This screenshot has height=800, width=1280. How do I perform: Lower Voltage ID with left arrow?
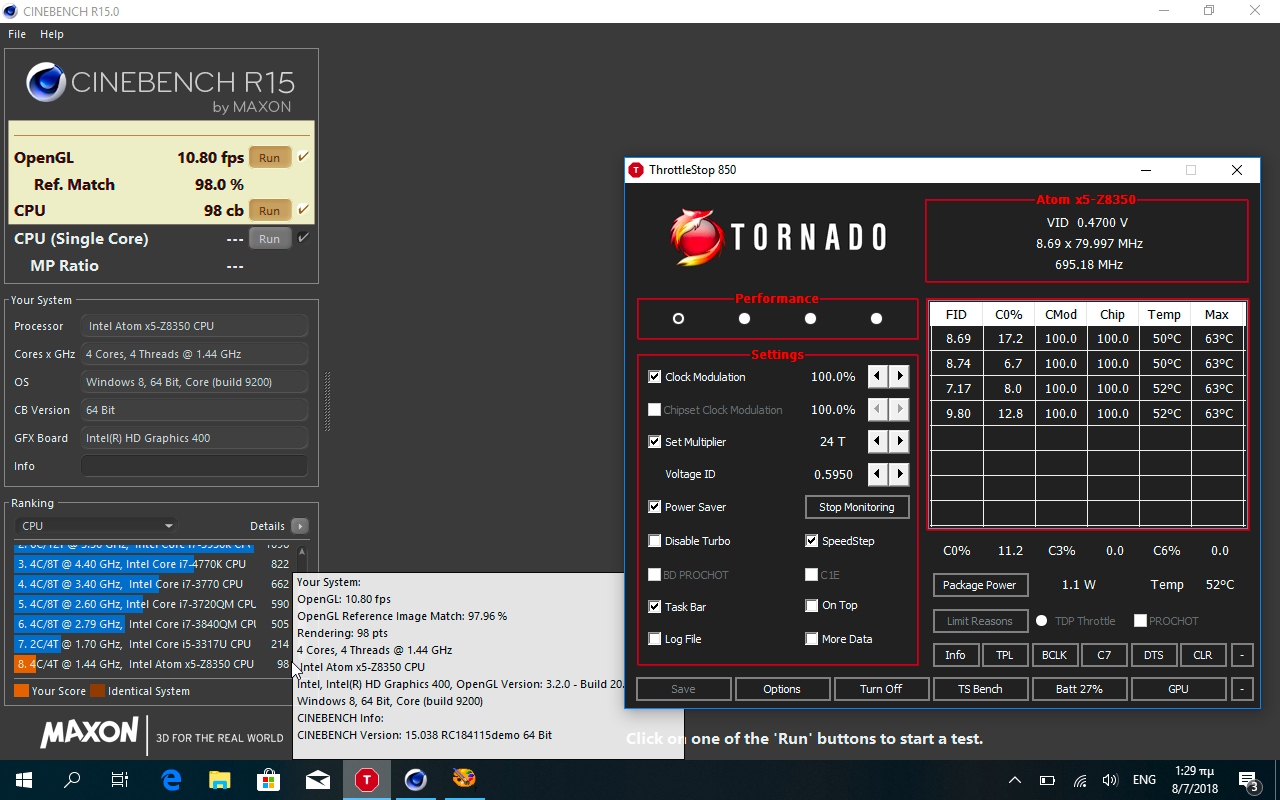(x=877, y=474)
